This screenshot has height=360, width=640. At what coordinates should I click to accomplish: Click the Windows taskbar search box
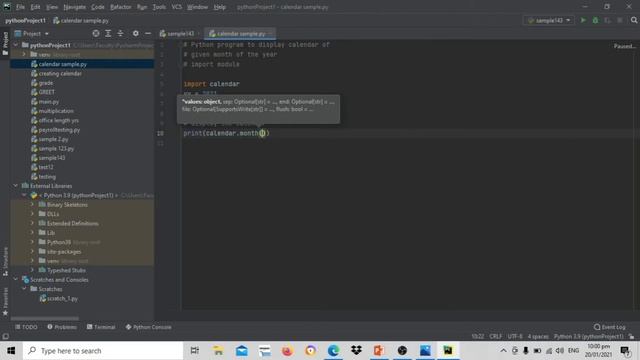[x=103, y=351]
